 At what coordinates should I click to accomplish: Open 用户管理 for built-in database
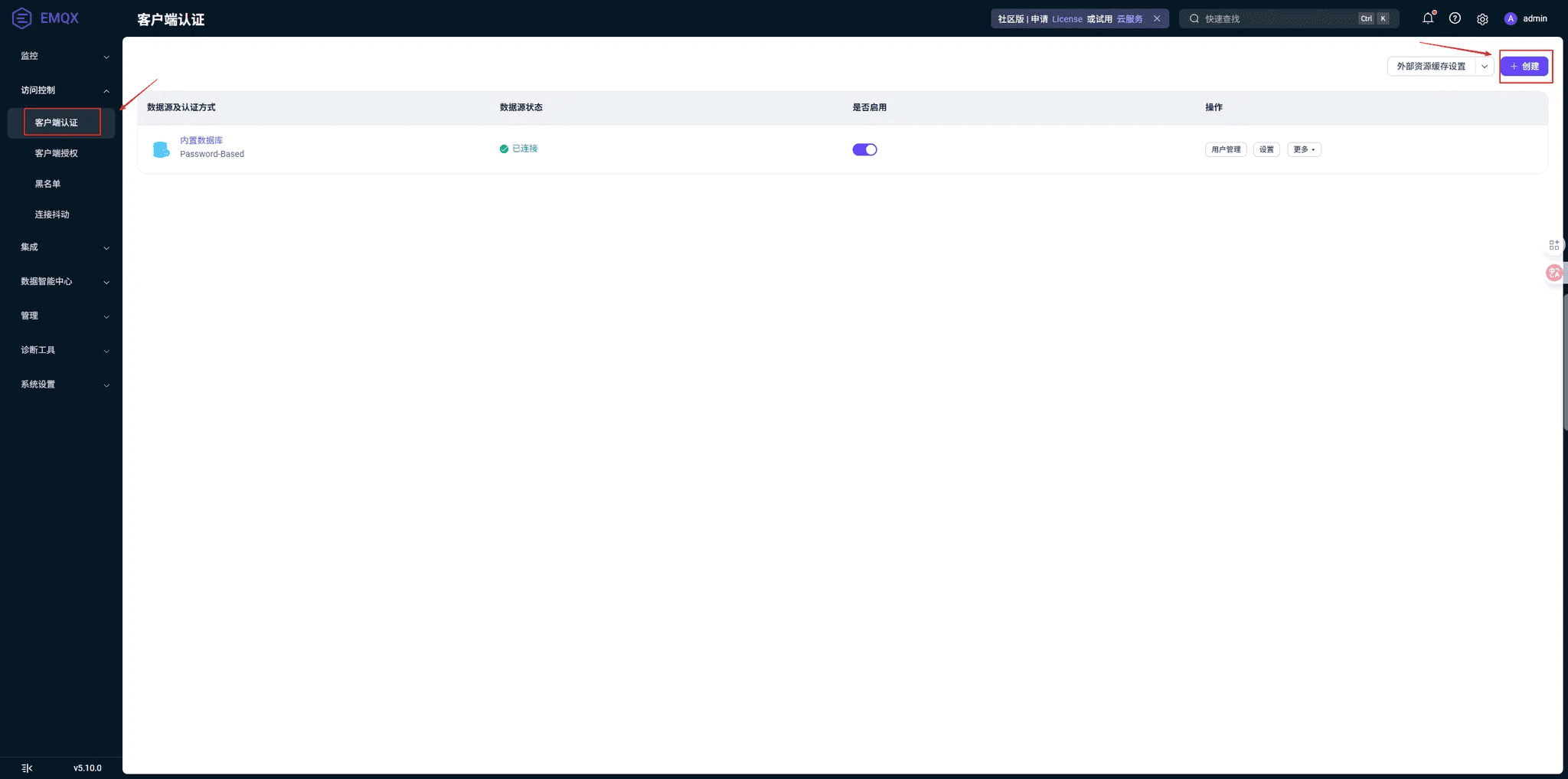pyautogui.click(x=1226, y=149)
